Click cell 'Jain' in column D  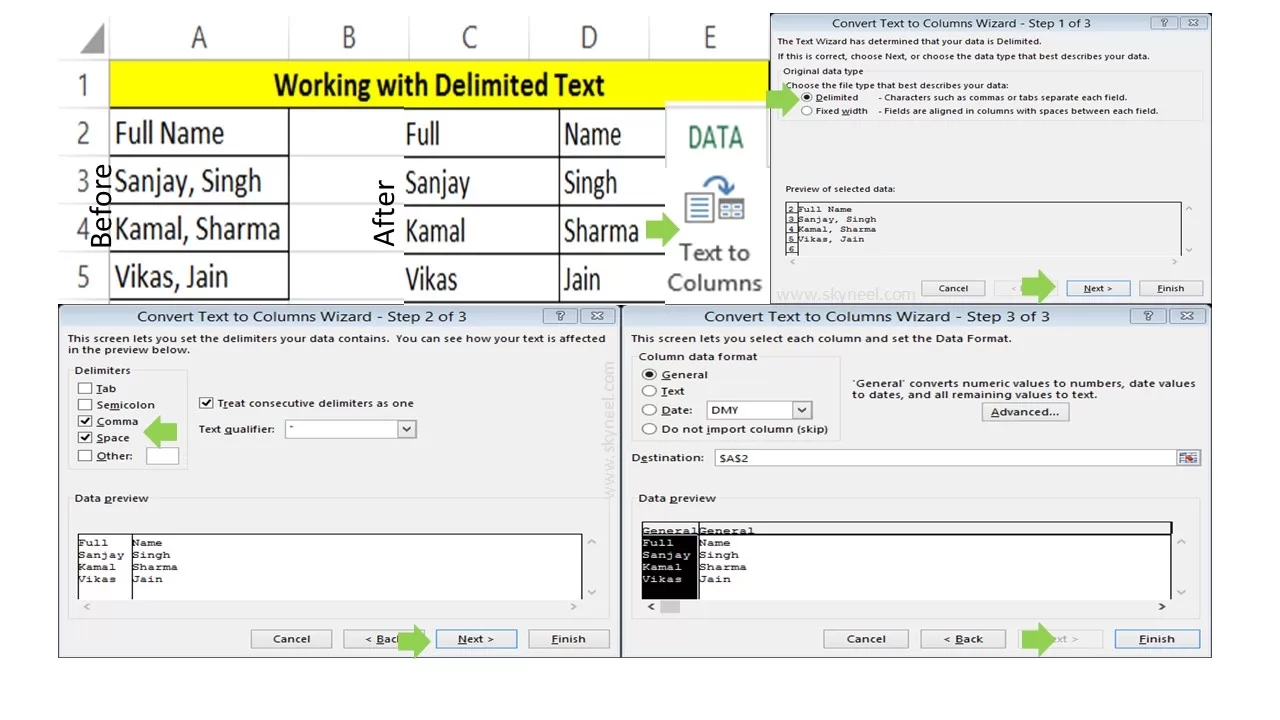[612, 278]
